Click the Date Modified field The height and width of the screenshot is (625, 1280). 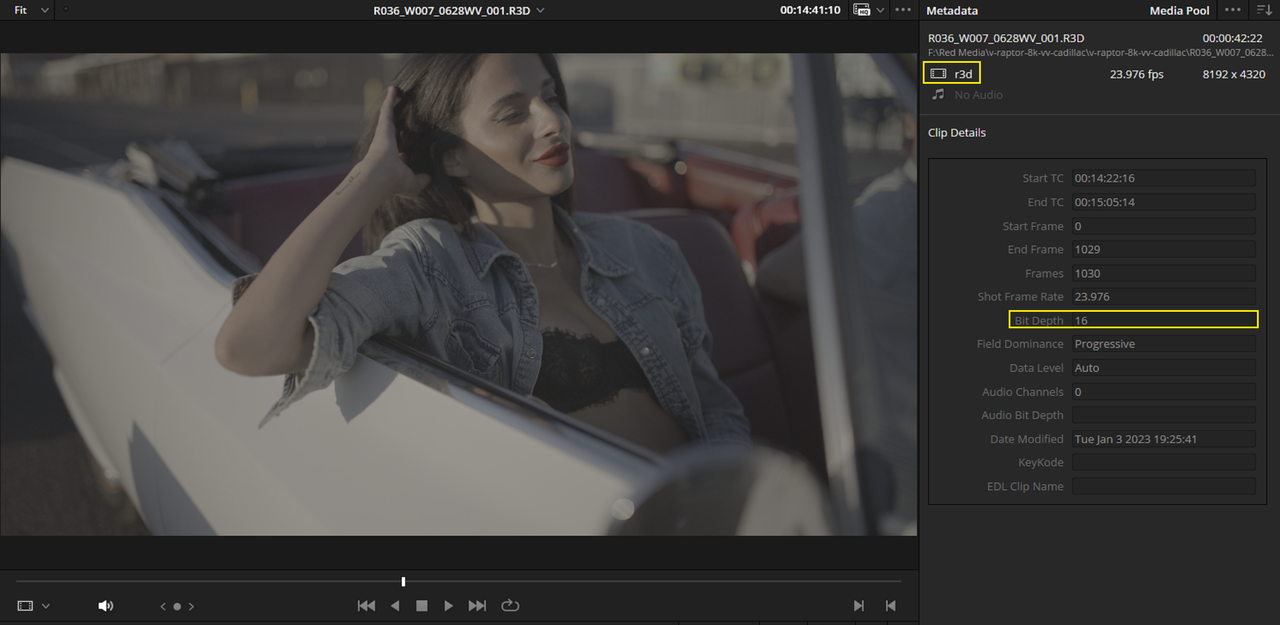point(1163,439)
